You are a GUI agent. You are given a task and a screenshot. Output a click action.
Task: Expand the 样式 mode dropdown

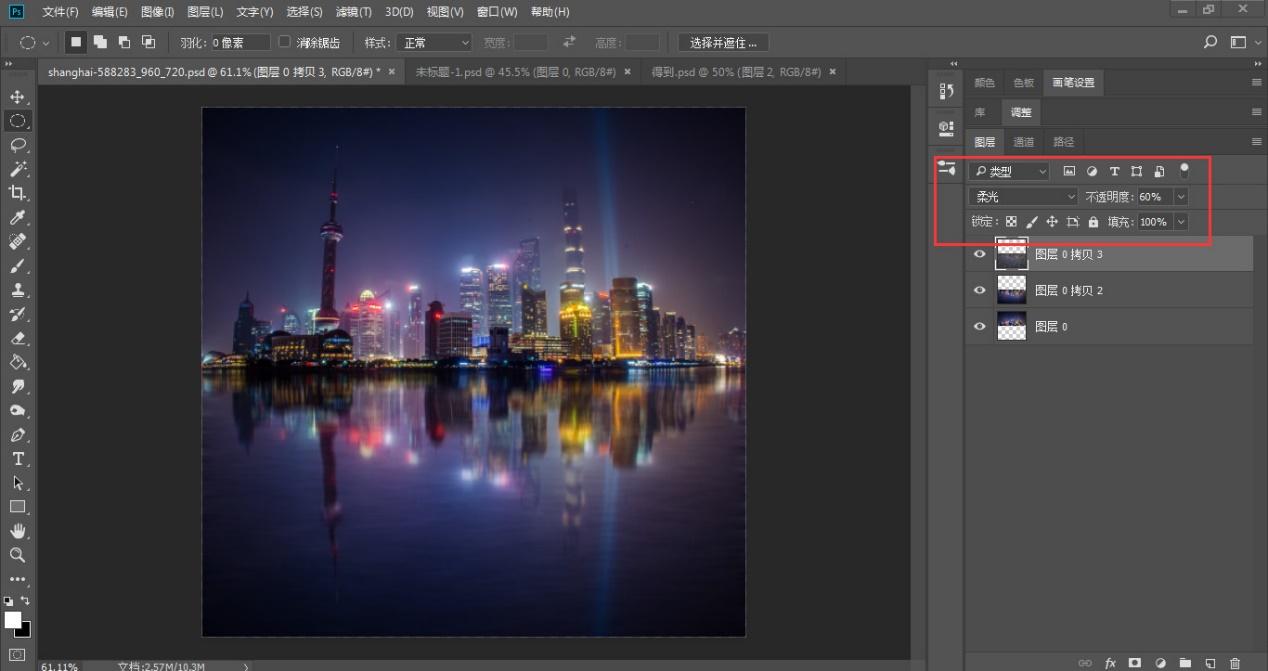coord(432,42)
